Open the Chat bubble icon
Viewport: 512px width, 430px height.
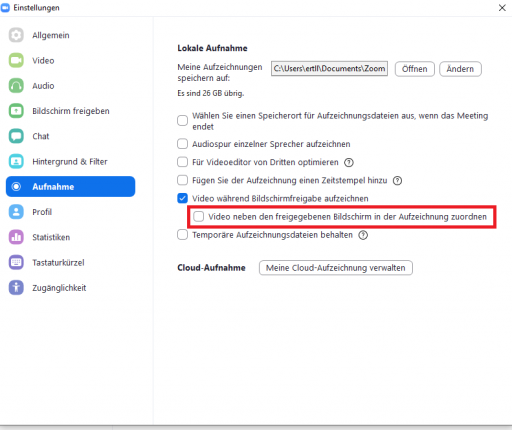coord(16,136)
